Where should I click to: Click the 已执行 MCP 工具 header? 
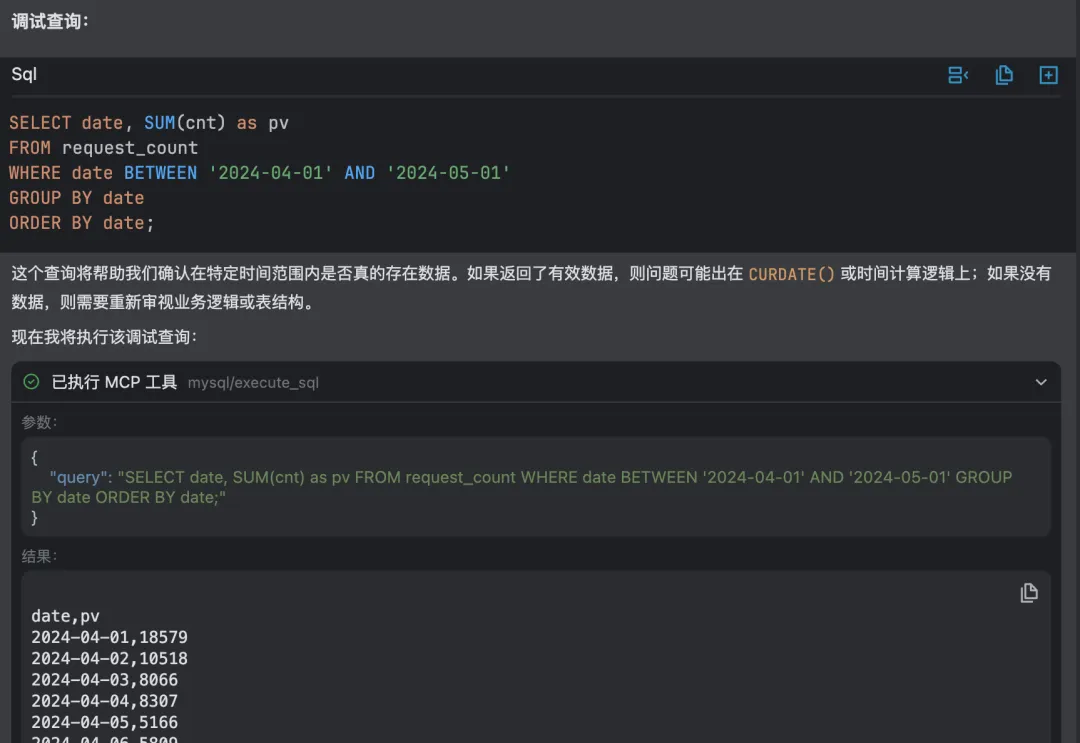[114, 382]
